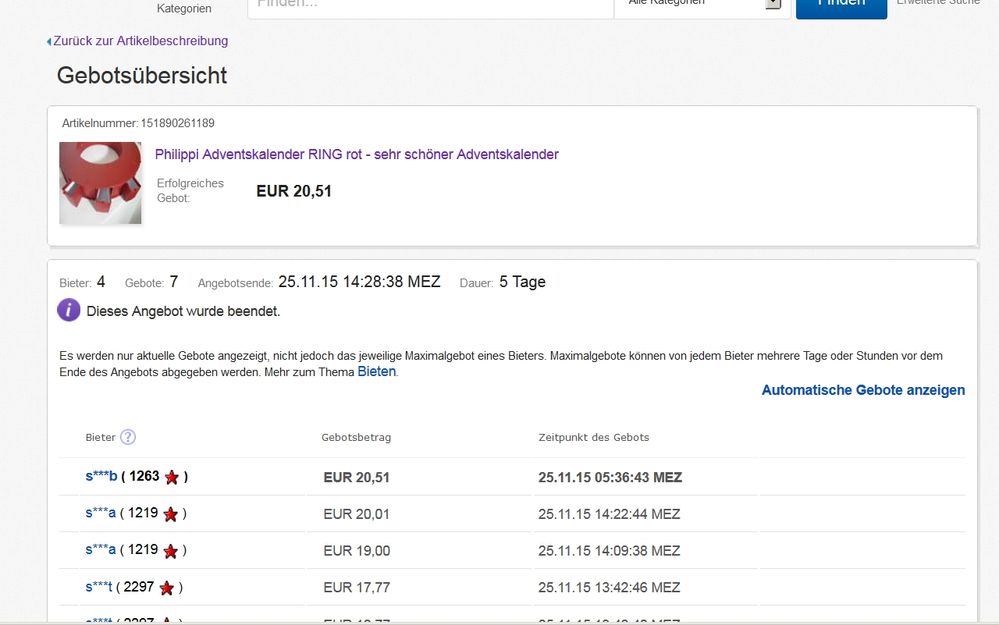999x625 pixels.
Task: Click bidder s***a in the EUR 20,01 row
Action: 100,514
